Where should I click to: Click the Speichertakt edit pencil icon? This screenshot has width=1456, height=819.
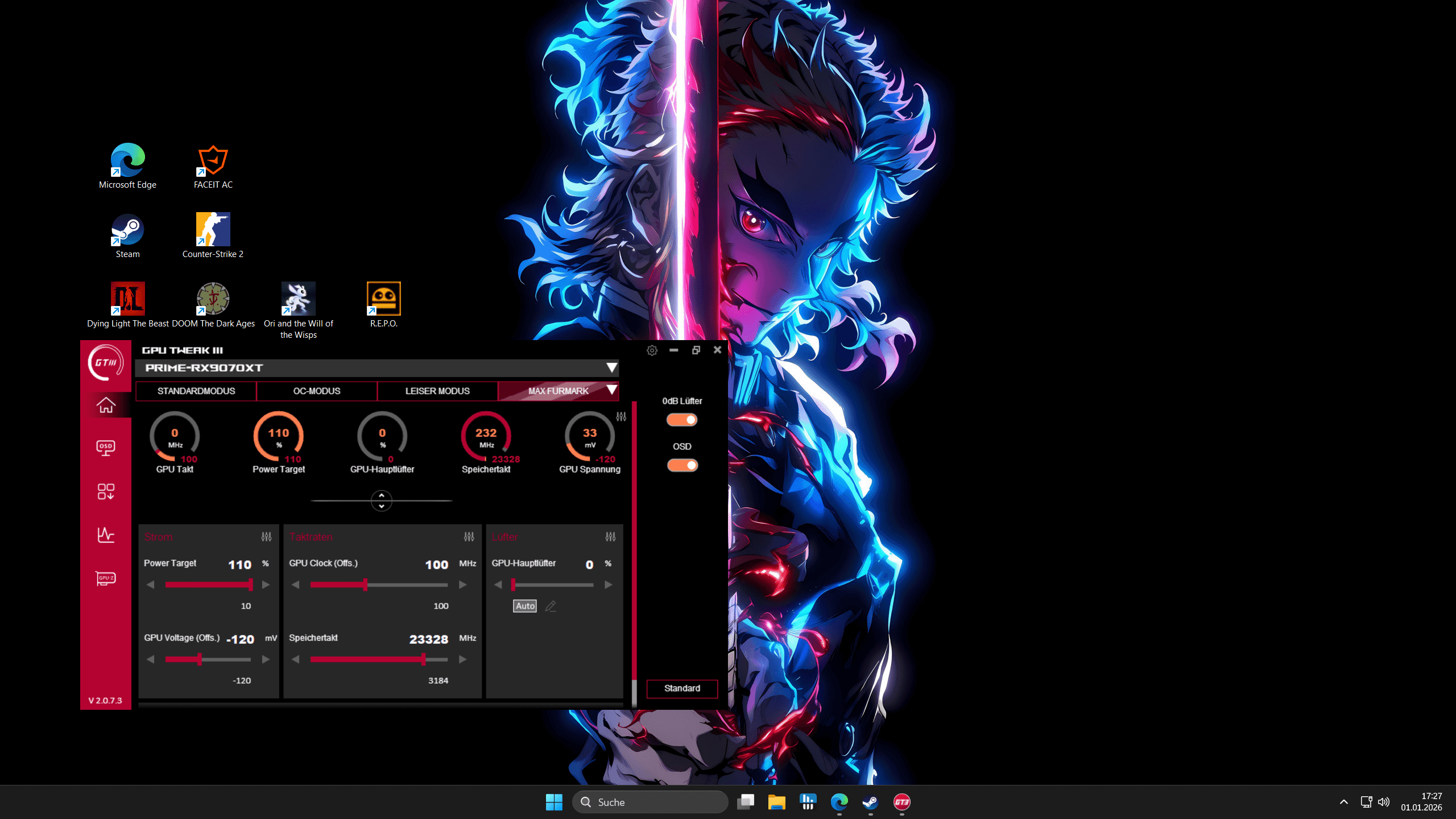click(x=550, y=606)
